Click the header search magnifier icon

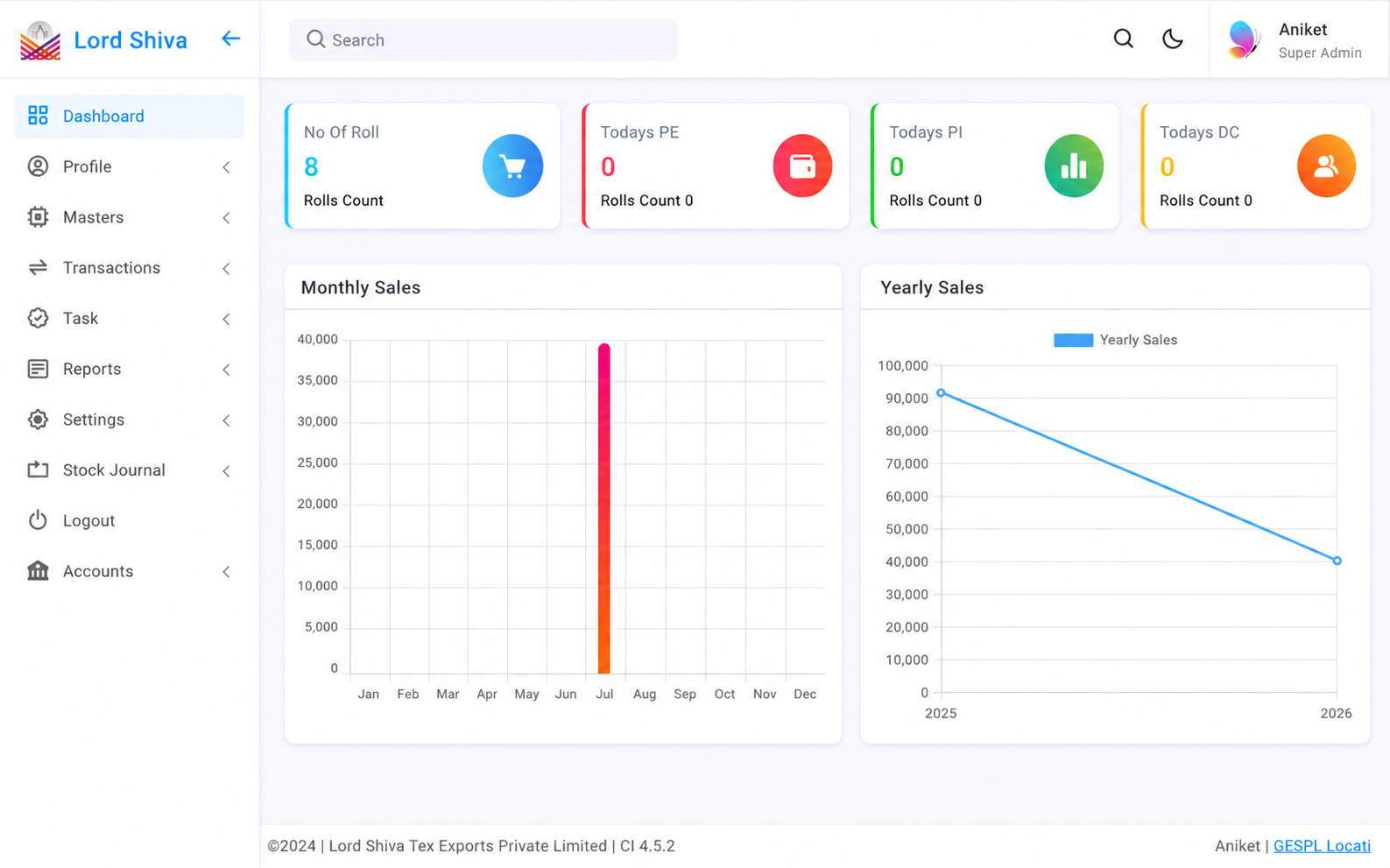pos(1123,39)
